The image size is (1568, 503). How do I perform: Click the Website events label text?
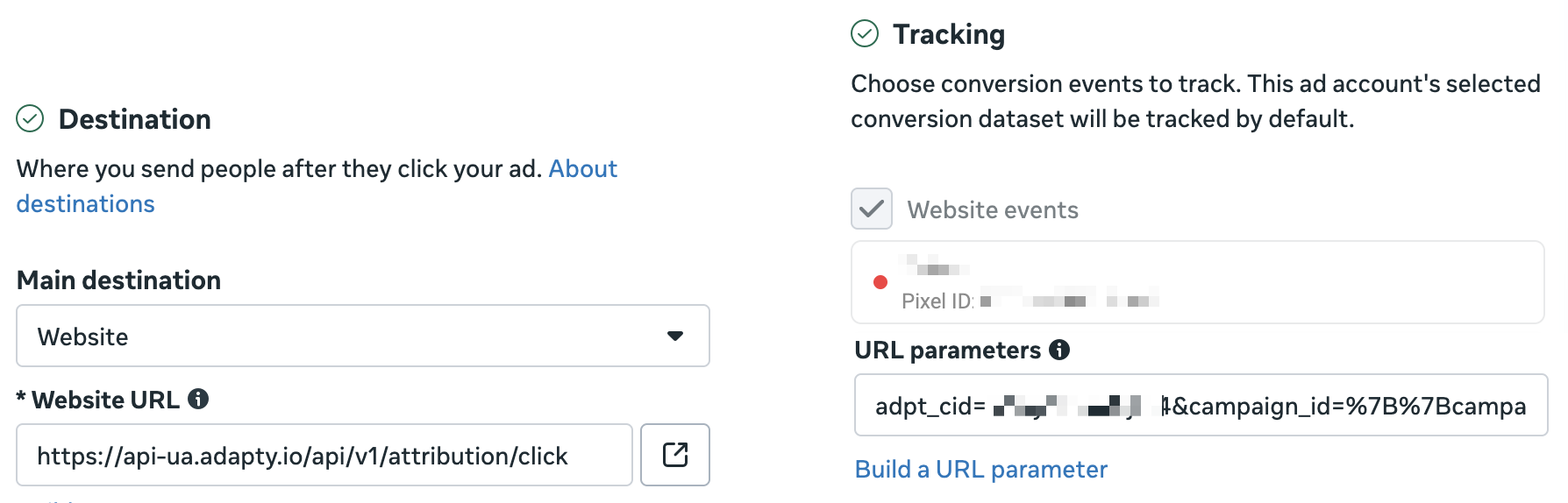(993, 210)
